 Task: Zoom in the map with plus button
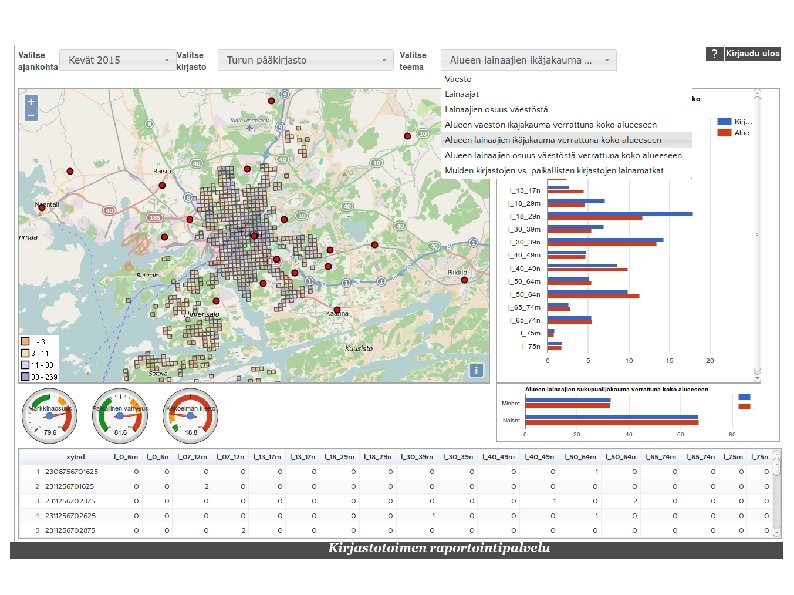click(31, 102)
